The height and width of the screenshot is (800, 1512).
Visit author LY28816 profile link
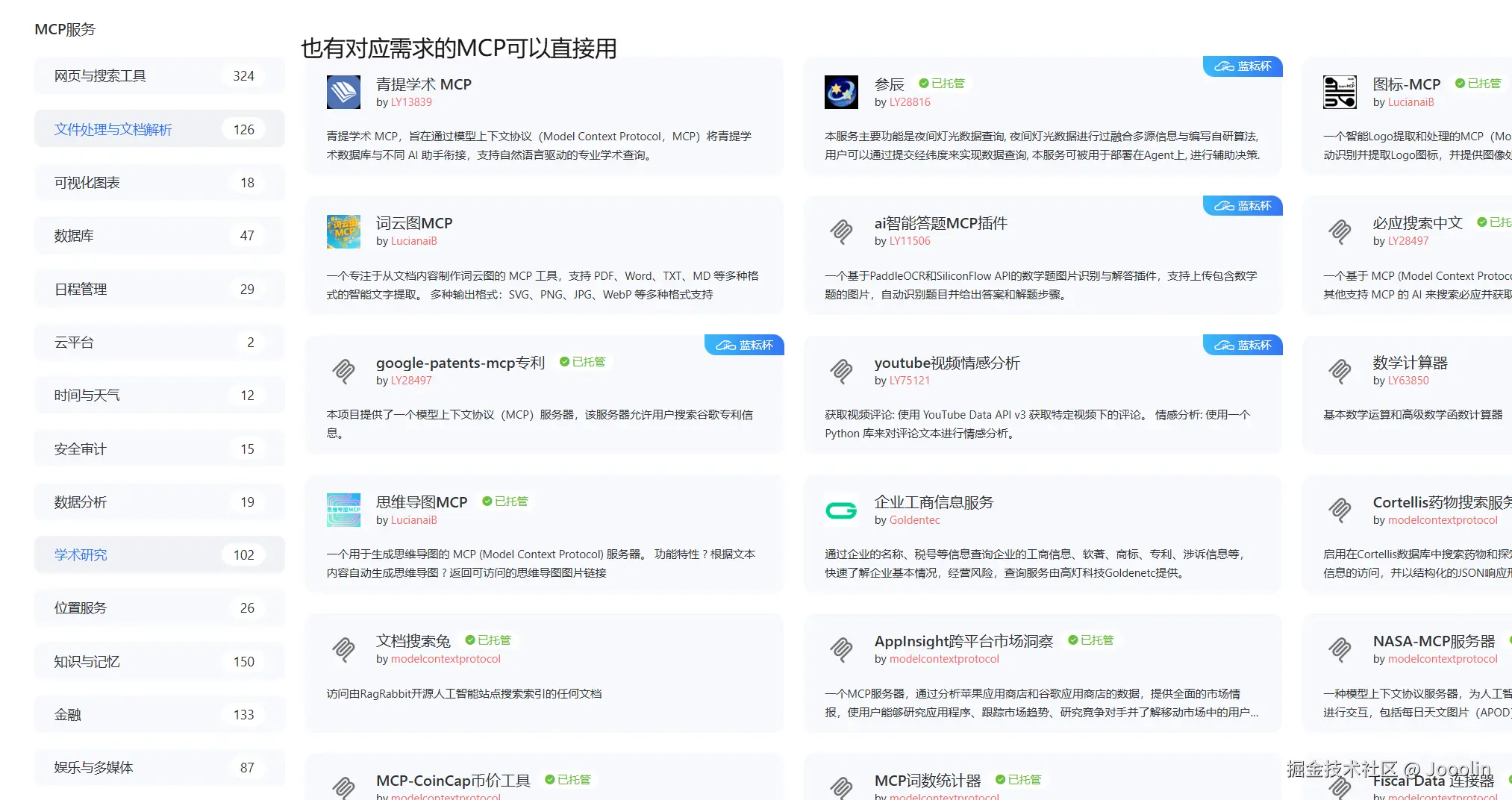tap(910, 102)
